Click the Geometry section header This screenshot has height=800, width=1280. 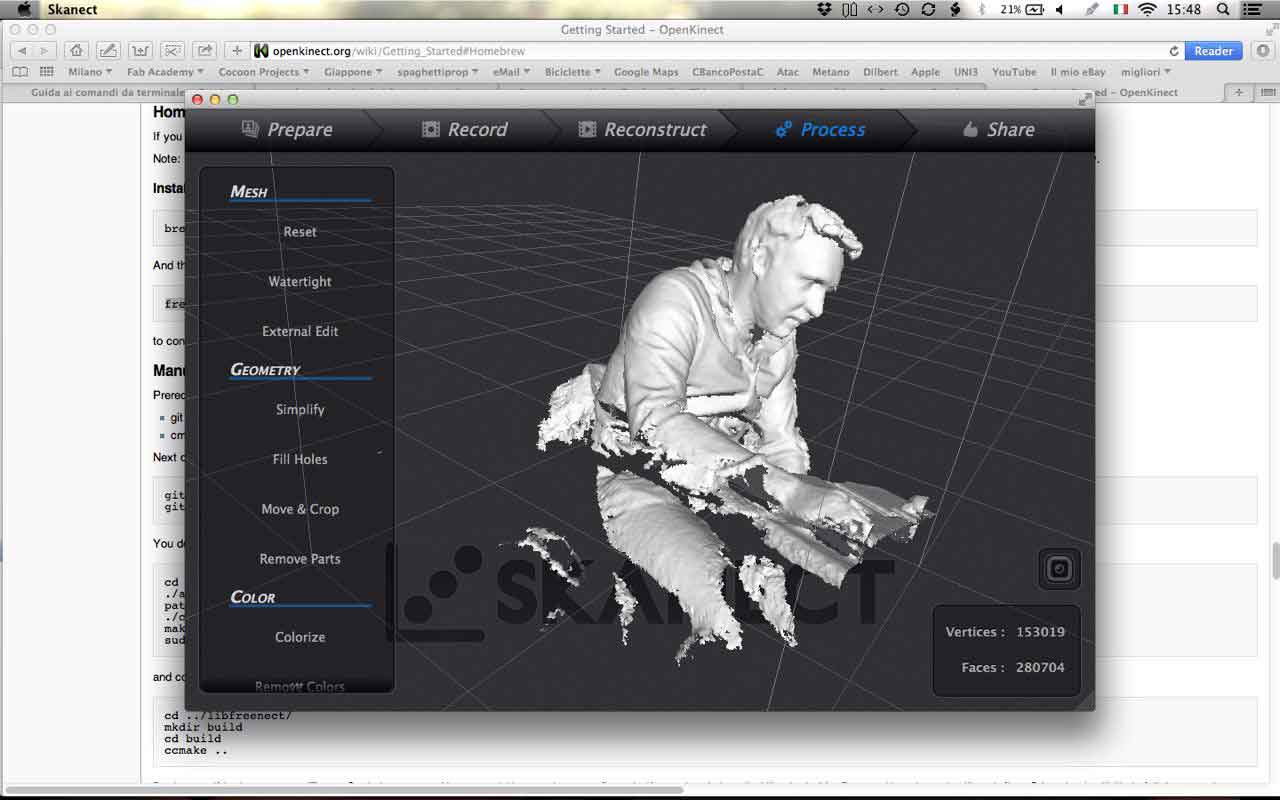265,369
